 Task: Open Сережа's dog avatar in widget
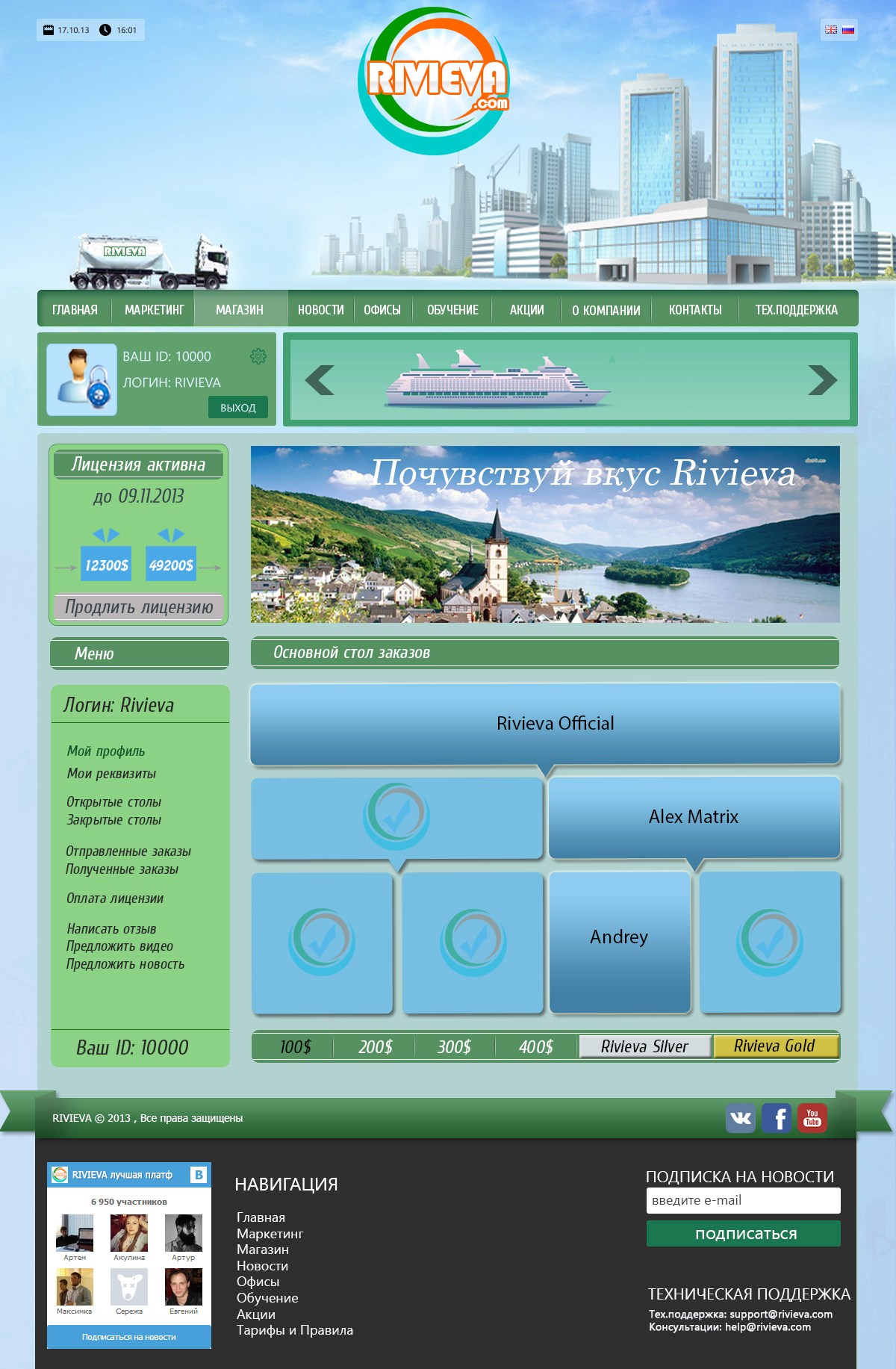[129, 1287]
